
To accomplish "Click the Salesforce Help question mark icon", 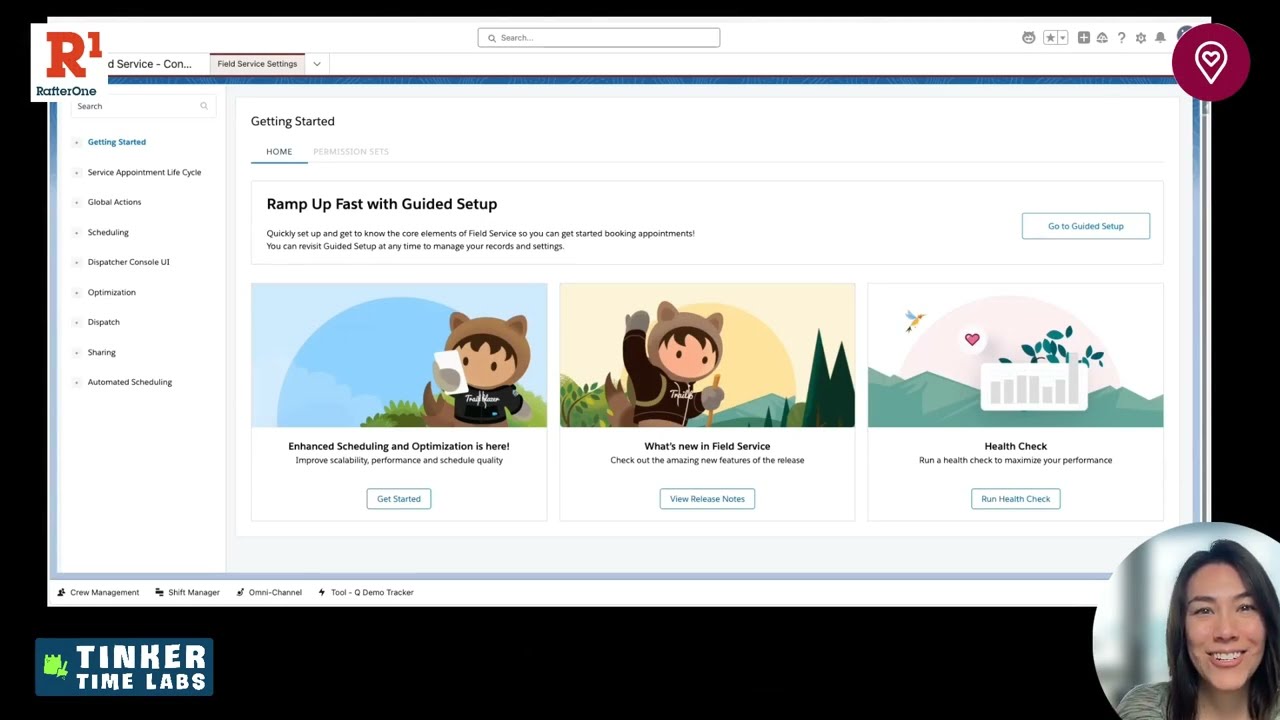I will coord(1122,37).
